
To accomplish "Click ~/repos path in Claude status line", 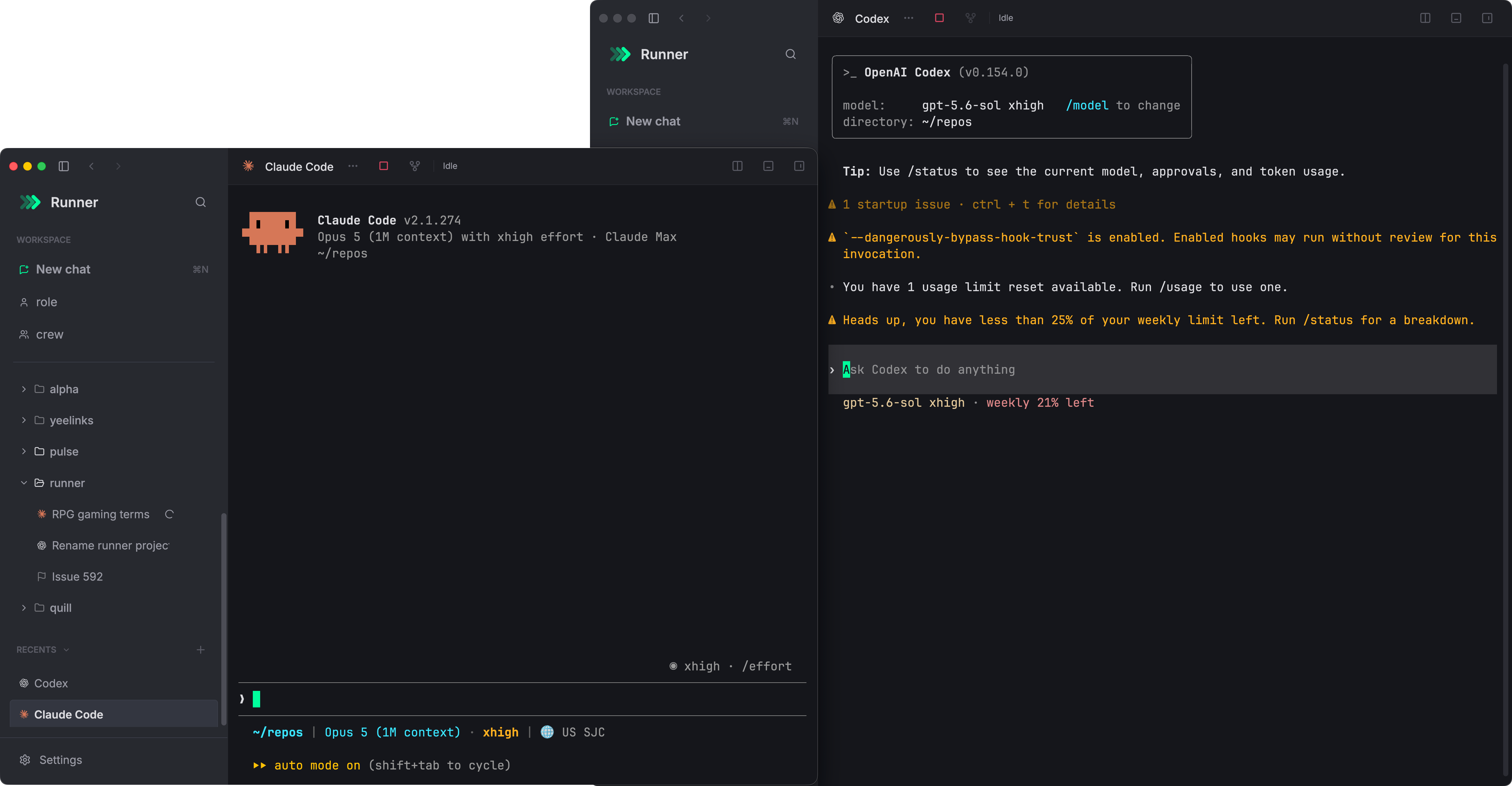I will click(x=278, y=732).
